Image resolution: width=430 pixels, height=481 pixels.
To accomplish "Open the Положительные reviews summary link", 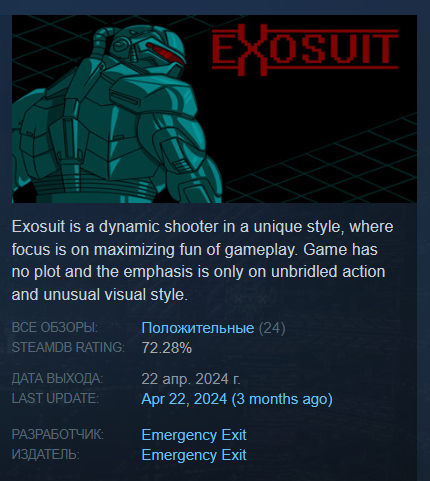I will pos(198,328).
